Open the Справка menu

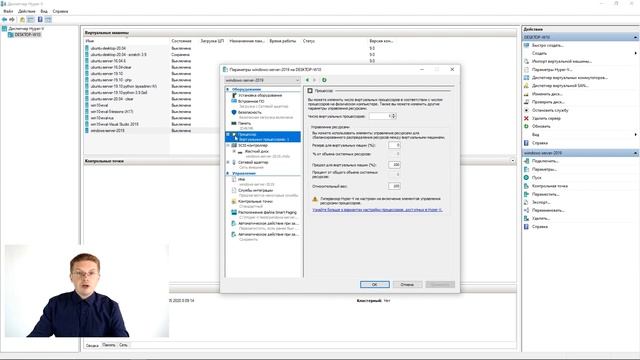point(60,11)
